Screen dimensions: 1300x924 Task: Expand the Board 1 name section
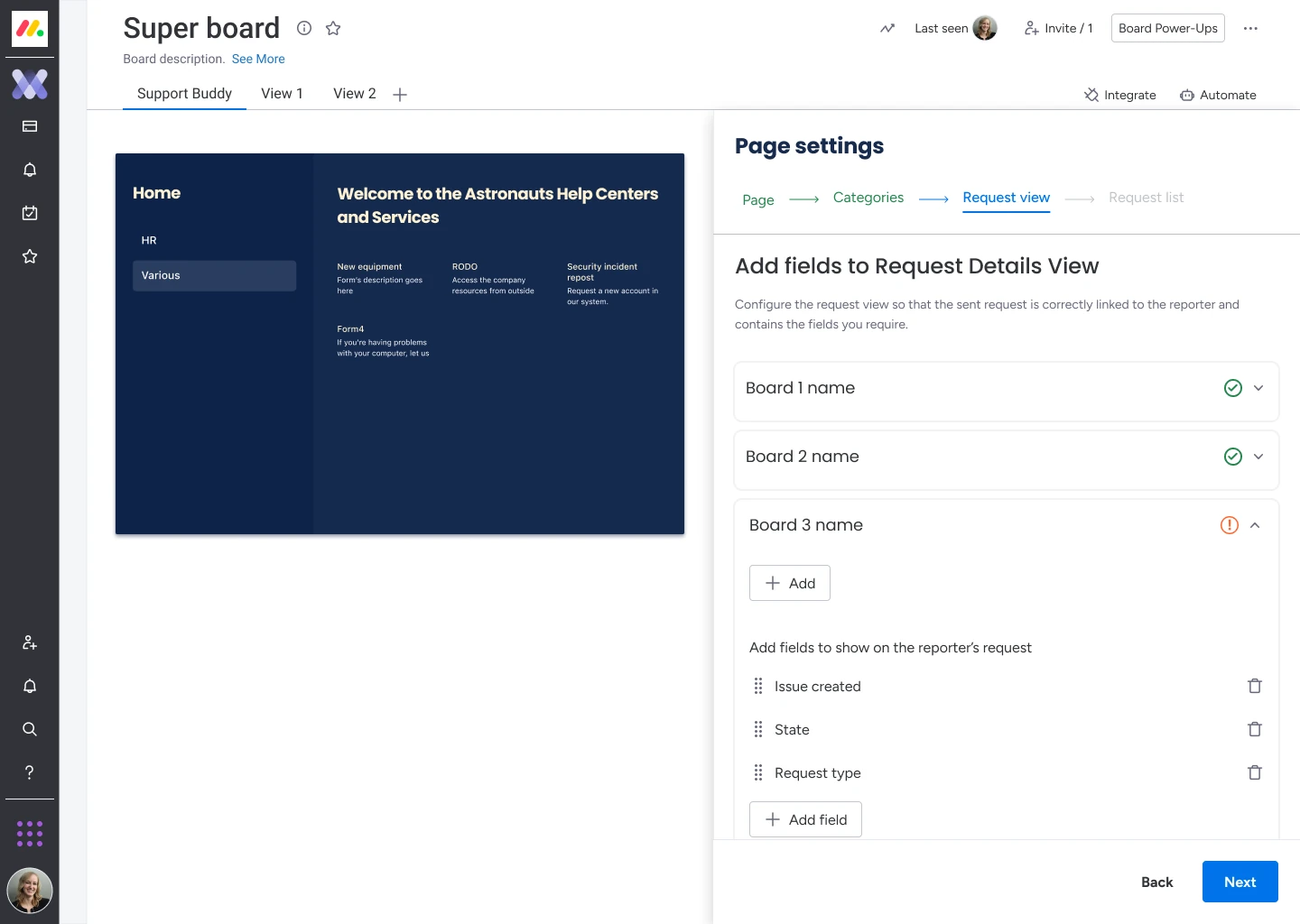click(1258, 388)
